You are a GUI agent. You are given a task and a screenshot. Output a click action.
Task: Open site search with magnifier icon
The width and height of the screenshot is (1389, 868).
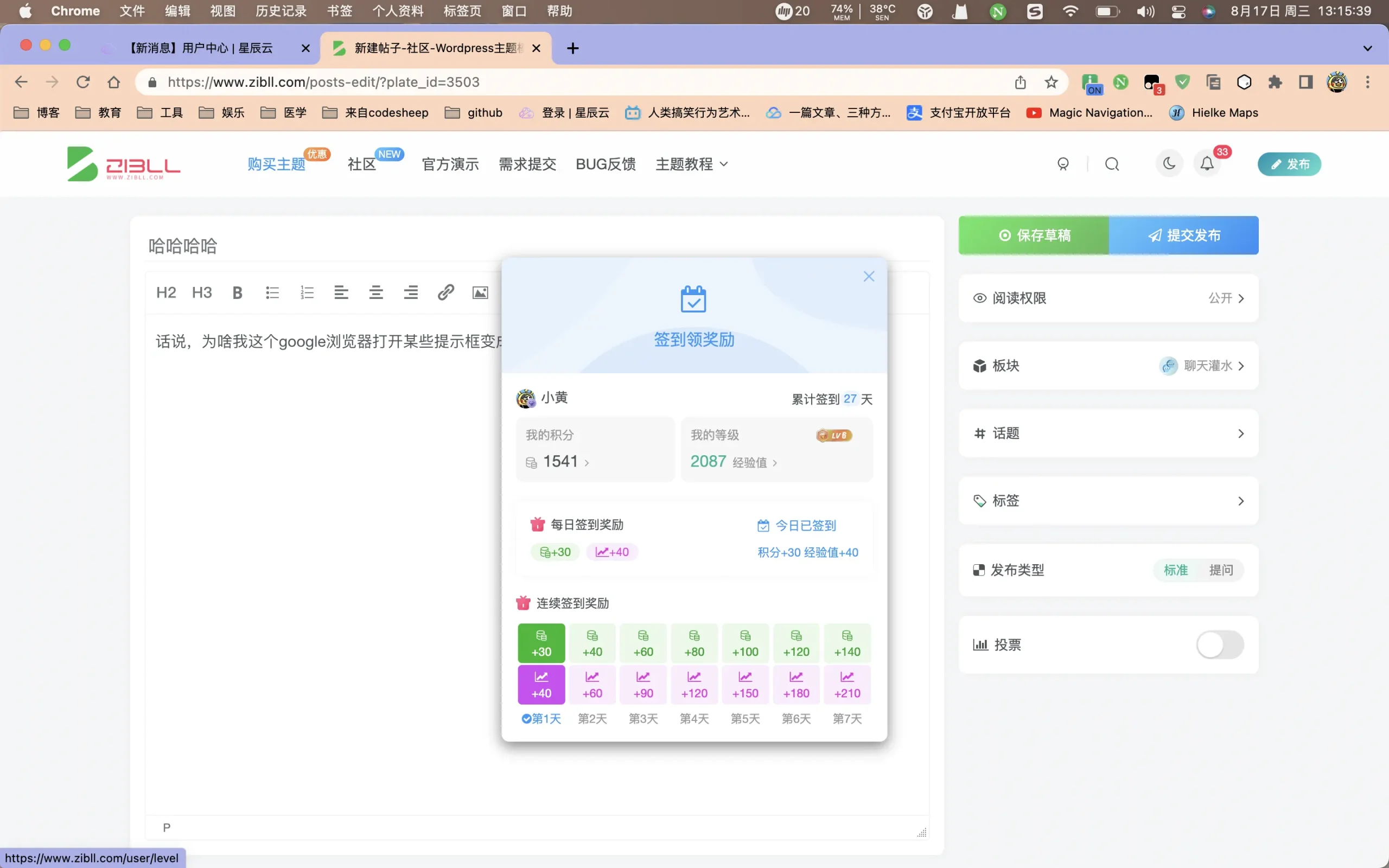click(x=1112, y=164)
